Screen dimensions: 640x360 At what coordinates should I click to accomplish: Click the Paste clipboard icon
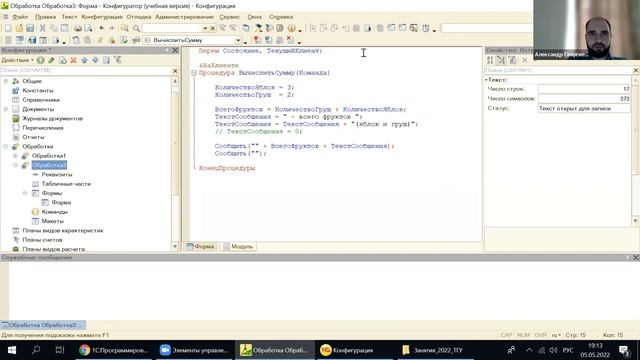click(x=64, y=28)
